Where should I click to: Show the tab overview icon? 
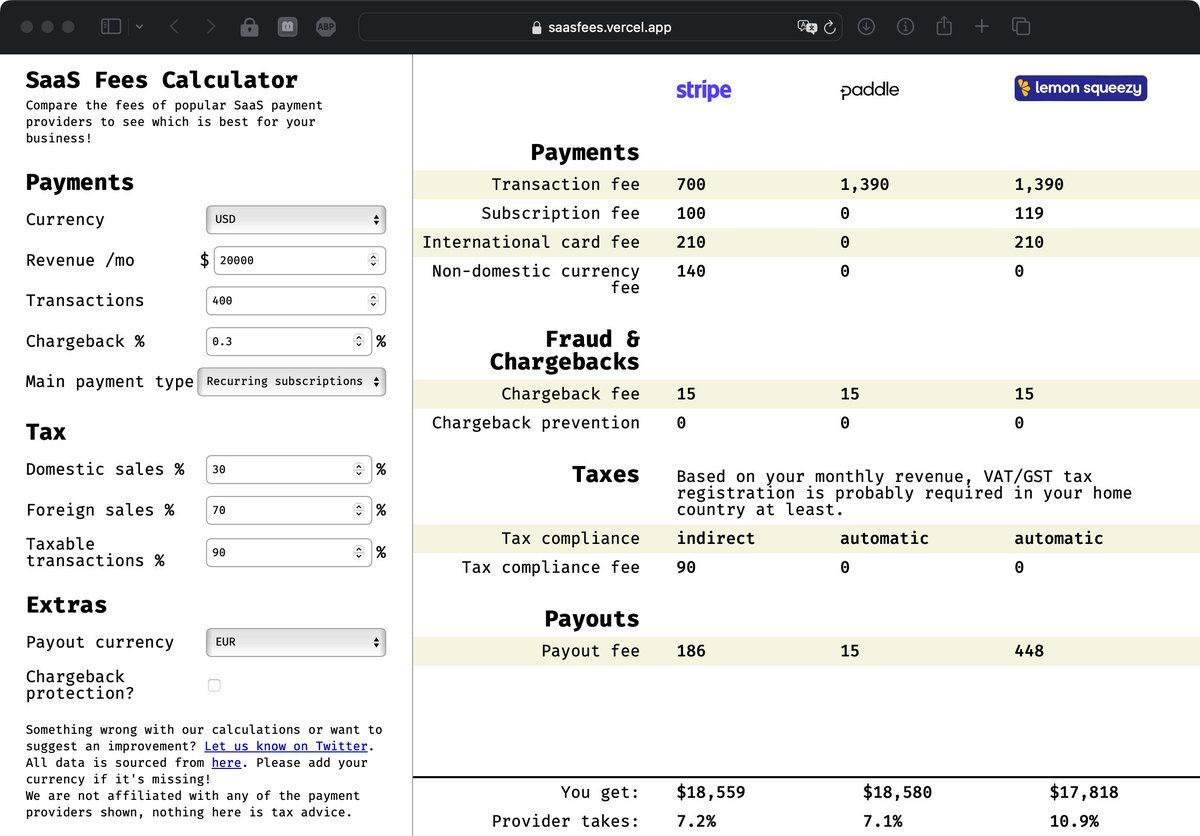[1021, 27]
